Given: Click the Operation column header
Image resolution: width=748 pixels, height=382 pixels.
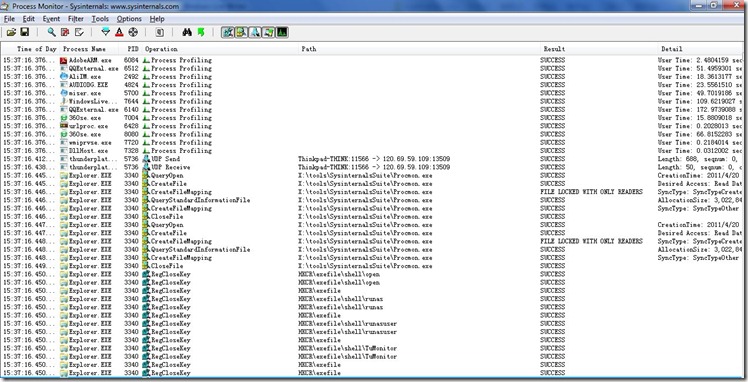Looking at the screenshot, I should point(219,49).
